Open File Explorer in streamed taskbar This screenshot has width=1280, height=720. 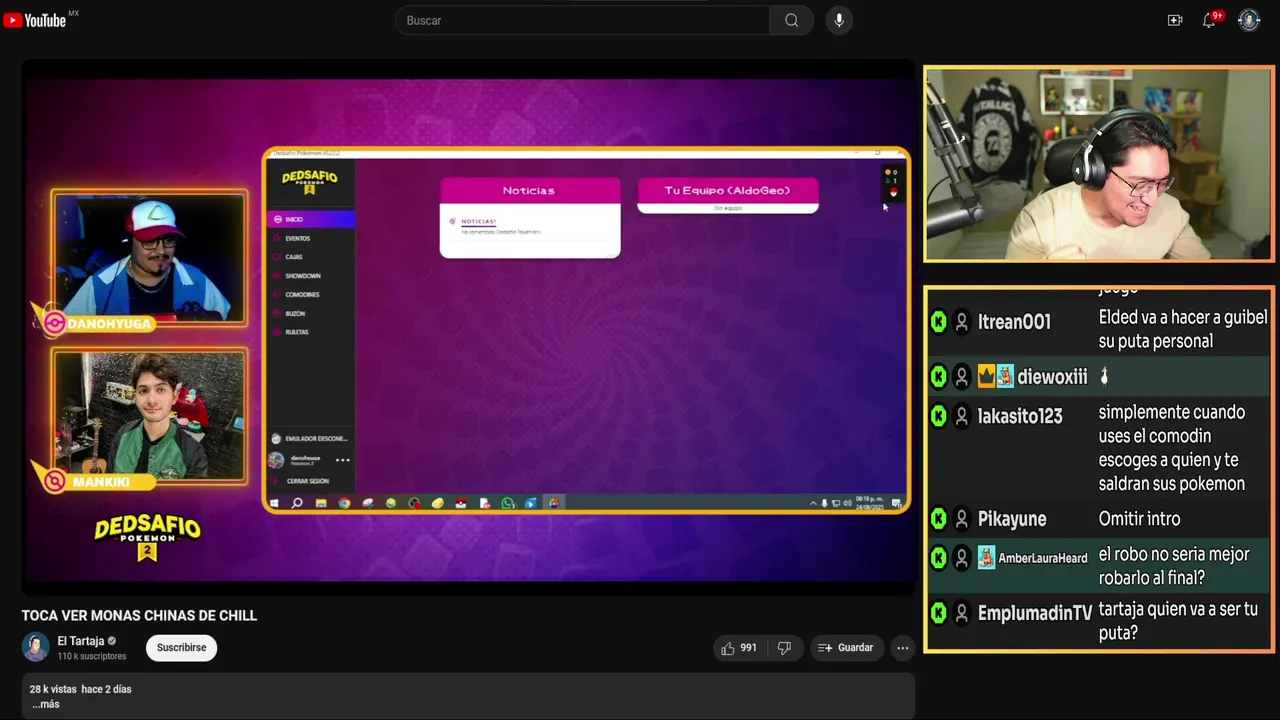point(321,503)
